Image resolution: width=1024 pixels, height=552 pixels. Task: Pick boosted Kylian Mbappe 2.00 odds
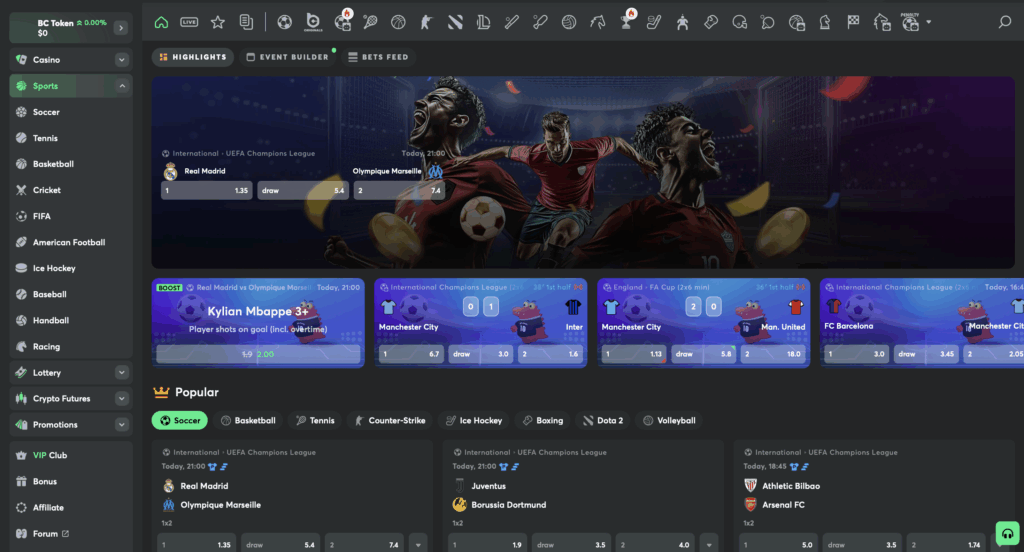point(258,354)
